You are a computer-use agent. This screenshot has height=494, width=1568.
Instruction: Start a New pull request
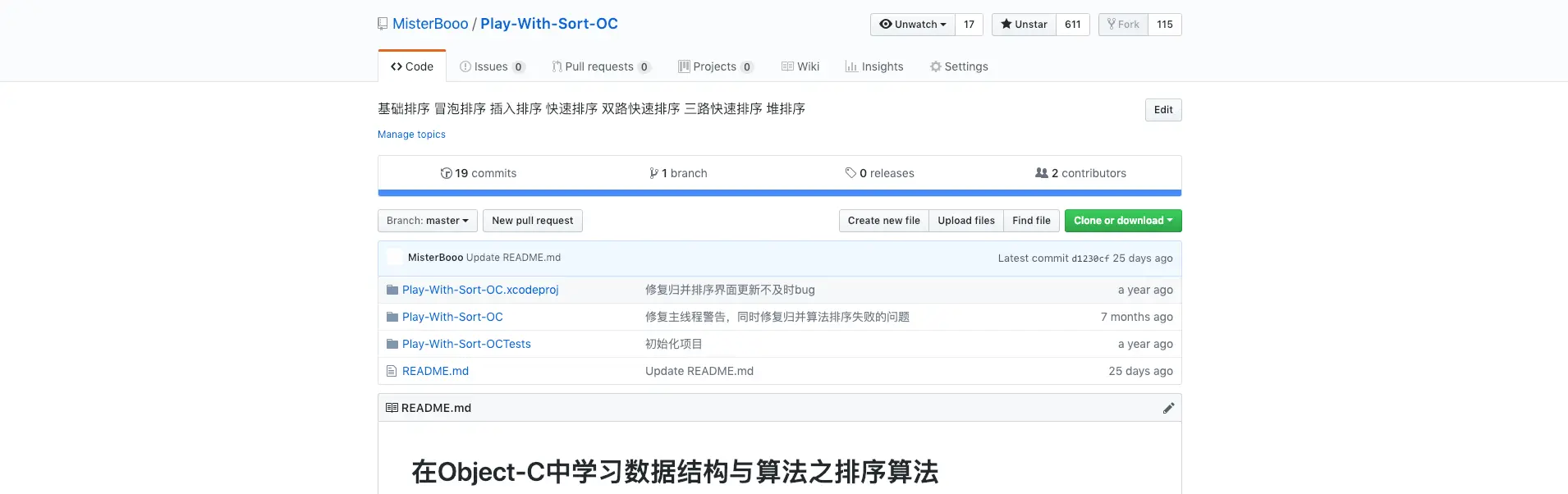click(x=533, y=221)
